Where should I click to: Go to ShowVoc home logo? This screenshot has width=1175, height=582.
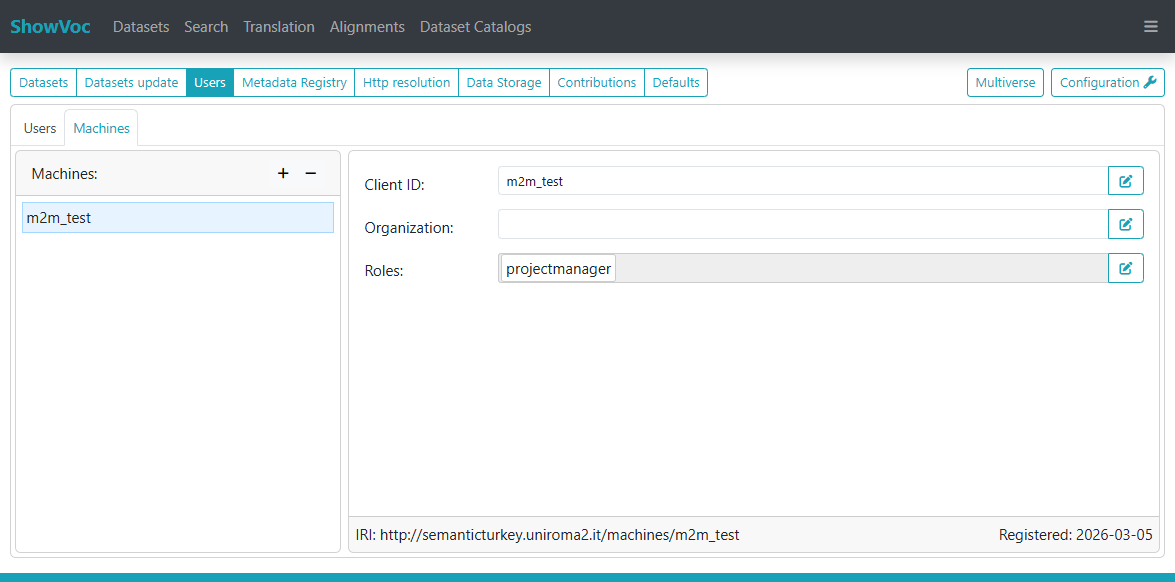[x=50, y=27]
